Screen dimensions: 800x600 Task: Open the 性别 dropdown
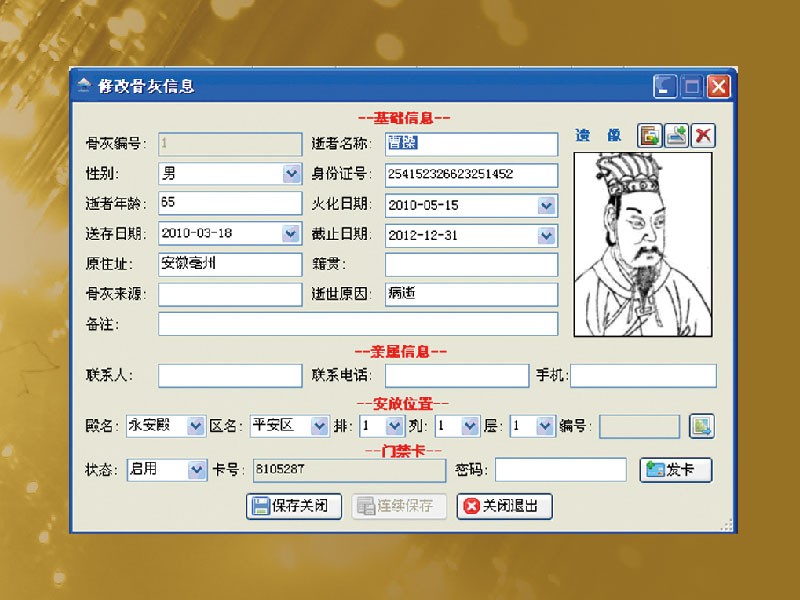(291, 173)
